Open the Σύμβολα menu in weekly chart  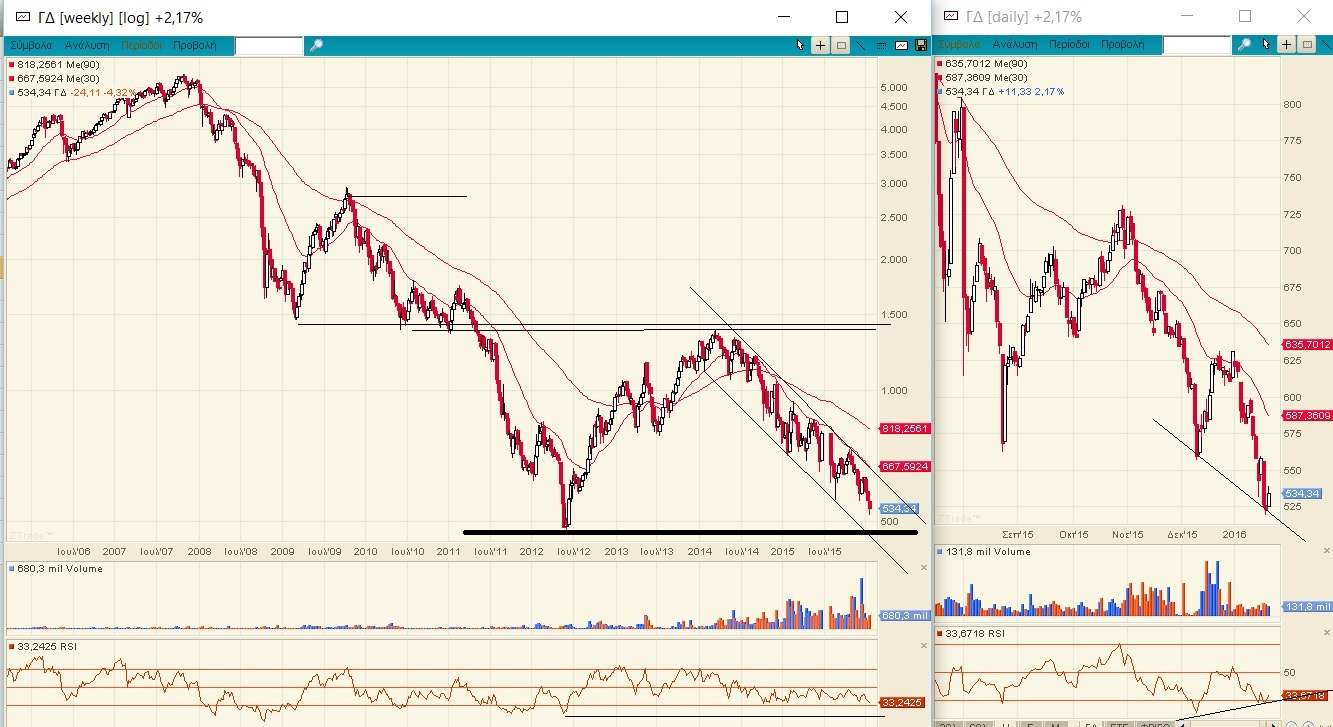coord(31,45)
